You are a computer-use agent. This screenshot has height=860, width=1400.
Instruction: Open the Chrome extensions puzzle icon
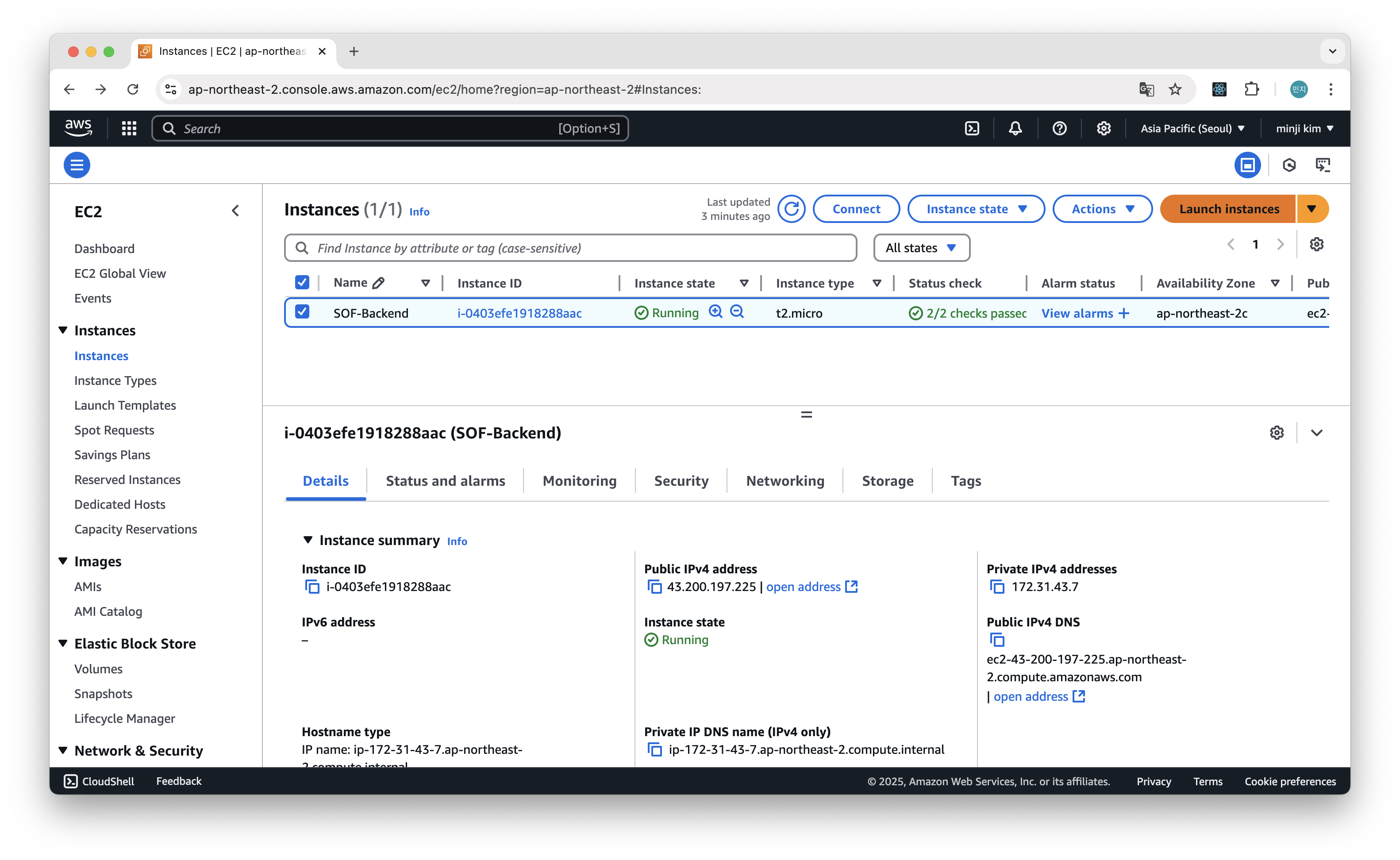(1251, 89)
